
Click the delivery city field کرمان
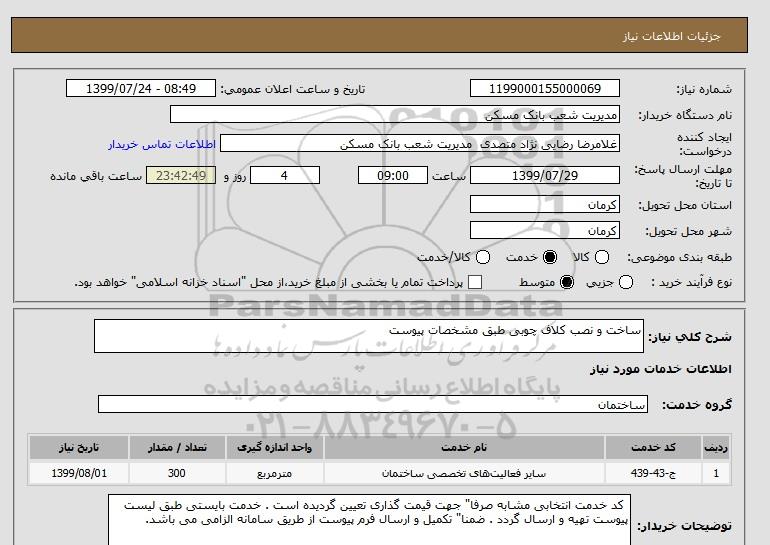545,230
